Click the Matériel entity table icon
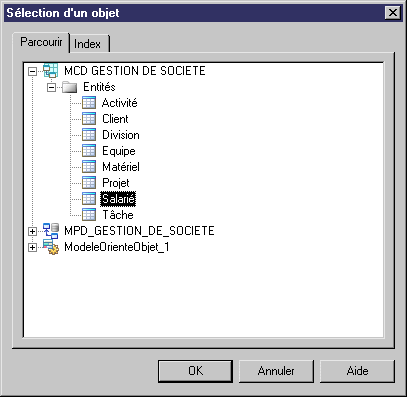 [89, 167]
